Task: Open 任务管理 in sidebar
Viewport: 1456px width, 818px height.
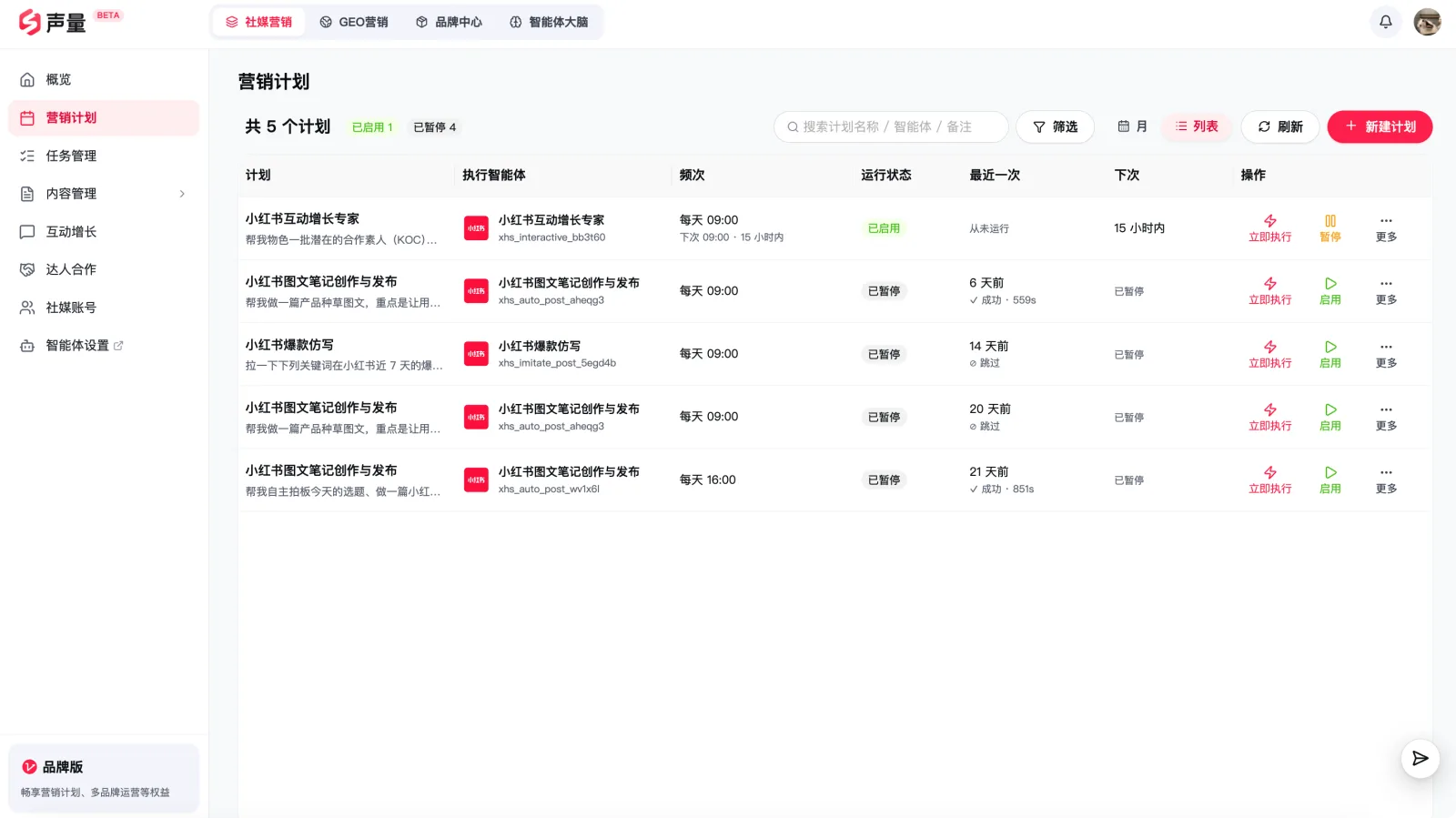Action: (104, 156)
